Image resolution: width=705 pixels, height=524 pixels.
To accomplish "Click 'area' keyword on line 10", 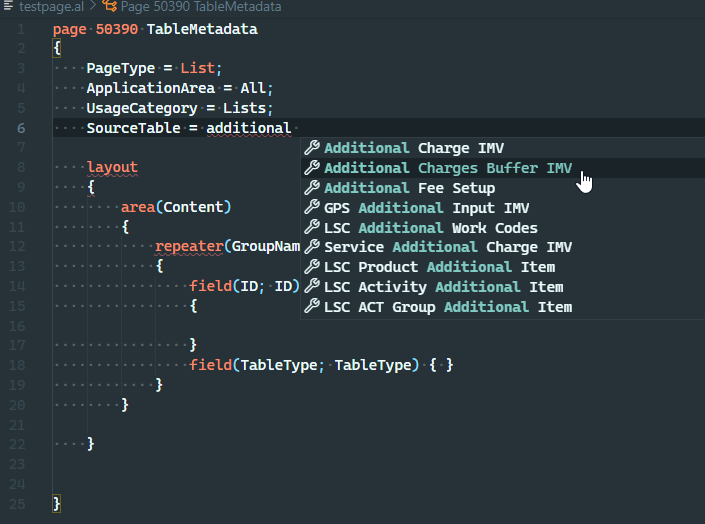I will click(138, 207).
